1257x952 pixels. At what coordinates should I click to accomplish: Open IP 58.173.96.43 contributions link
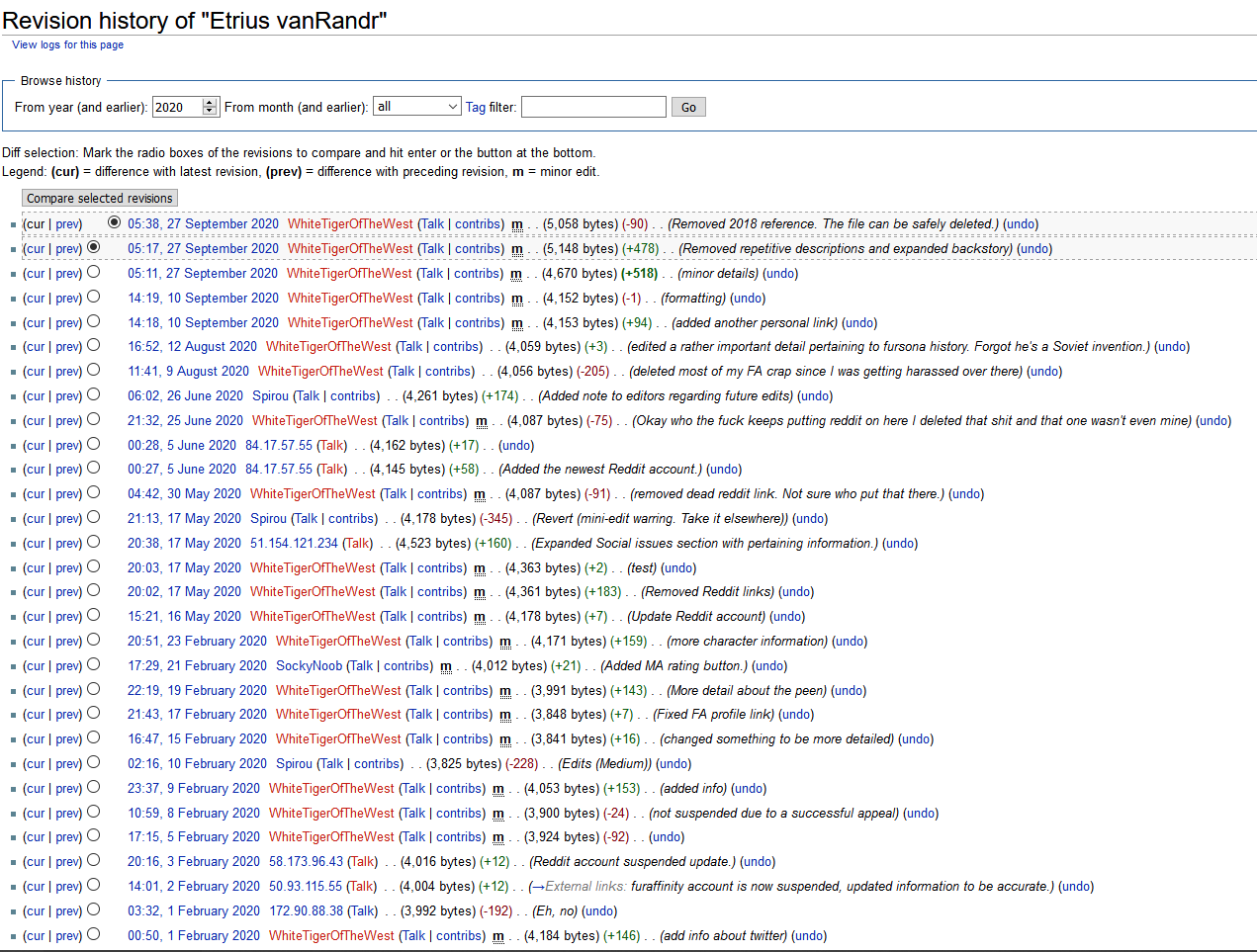coord(307,862)
